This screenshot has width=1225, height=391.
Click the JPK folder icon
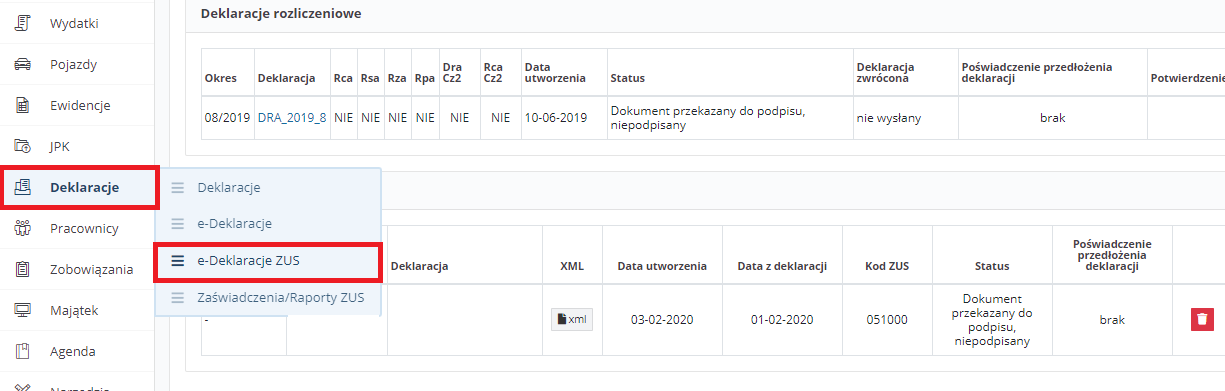[x=22, y=146]
